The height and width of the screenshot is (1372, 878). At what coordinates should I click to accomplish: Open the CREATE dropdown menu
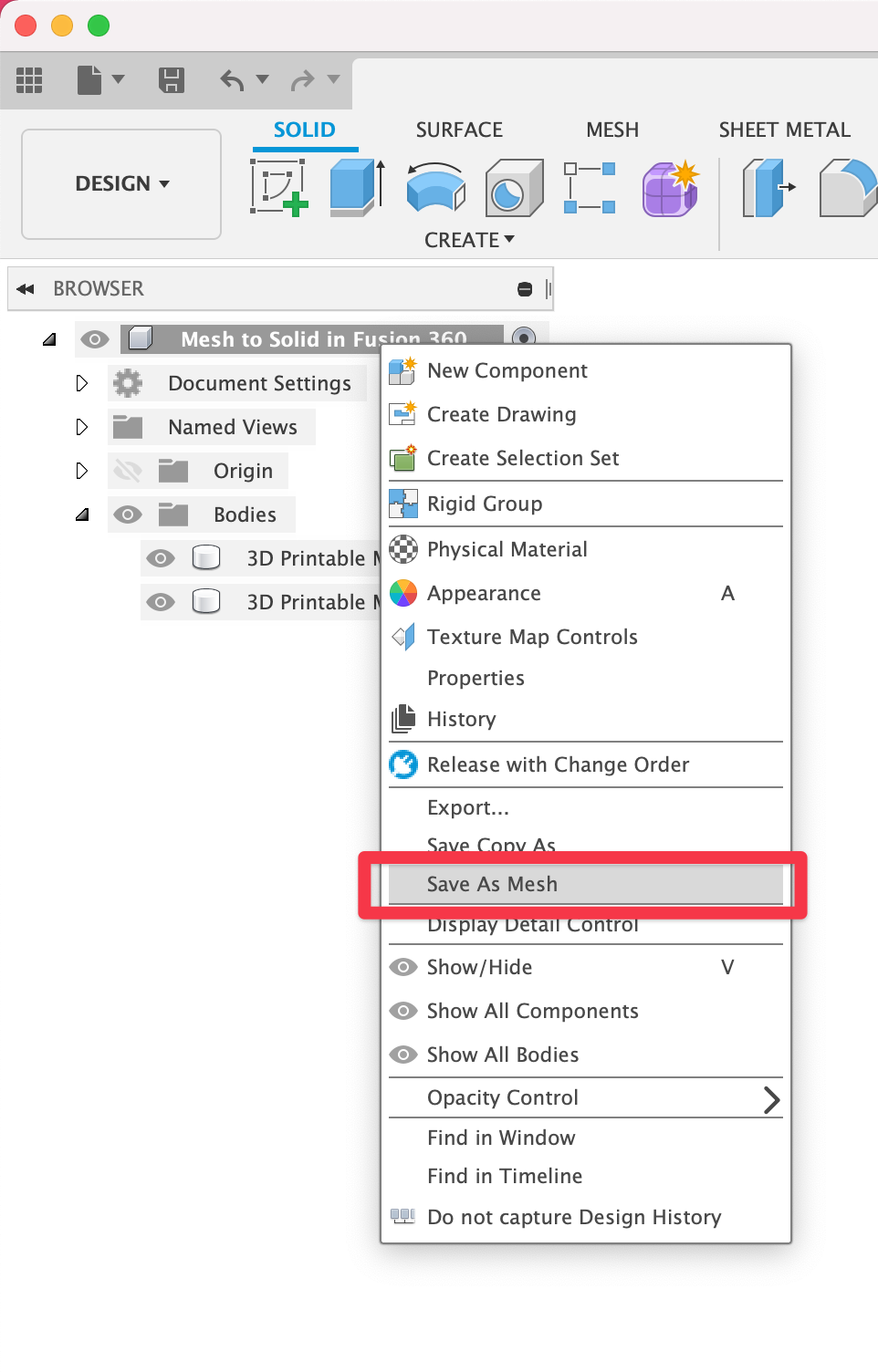[469, 240]
